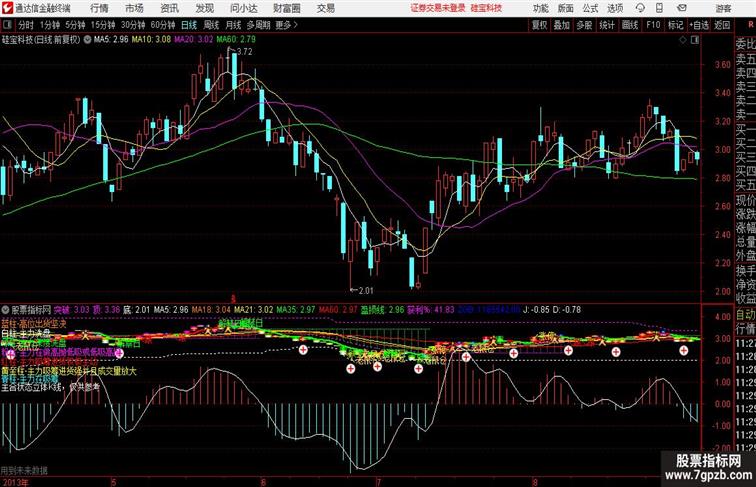Select the 月线 period tab
Viewport: 756px width, 487px height.
pos(233,25)
